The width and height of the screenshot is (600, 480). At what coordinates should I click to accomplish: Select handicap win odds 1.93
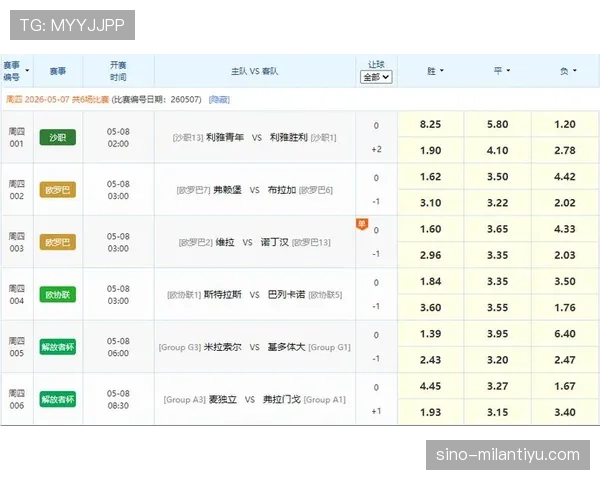coord(430,413)
